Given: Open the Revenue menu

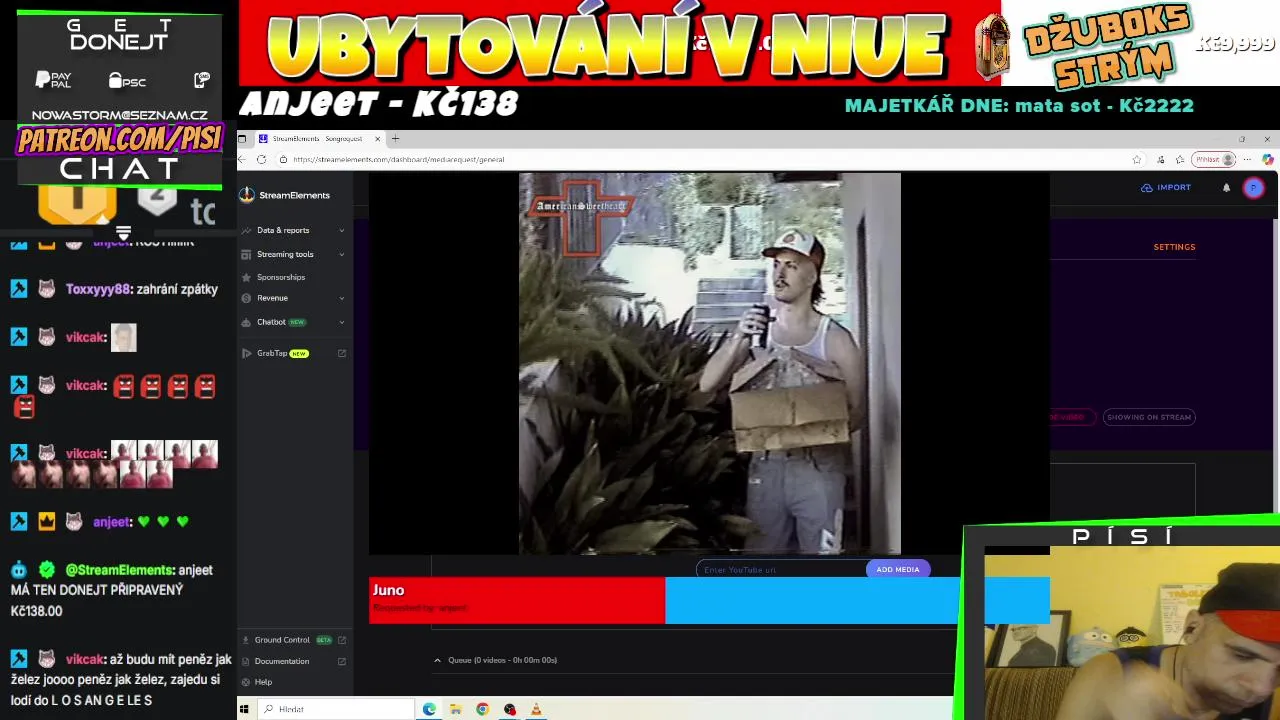Looking at the screenshot, I should click(272, 298).
